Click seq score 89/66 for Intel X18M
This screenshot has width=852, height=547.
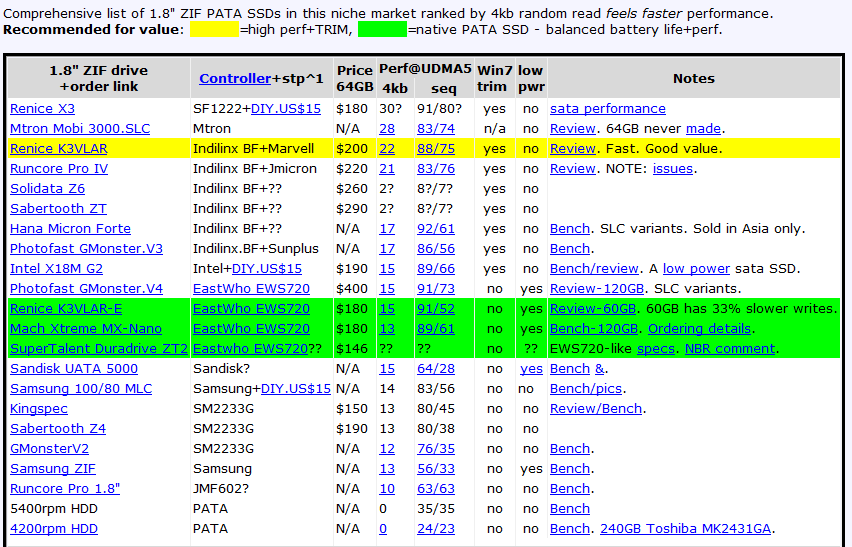click(x=436, y=269)
